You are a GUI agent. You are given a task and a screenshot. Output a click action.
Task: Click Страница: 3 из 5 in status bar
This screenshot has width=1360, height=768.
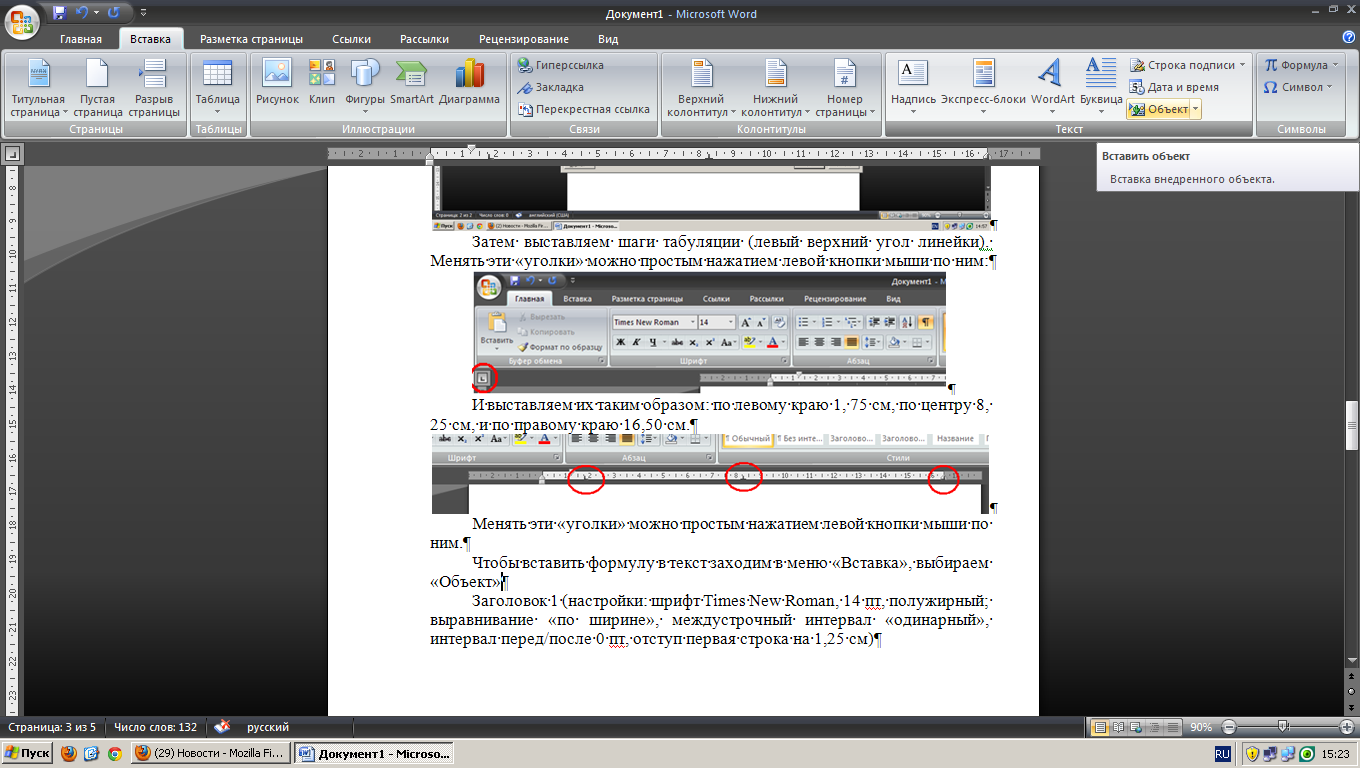52,727
